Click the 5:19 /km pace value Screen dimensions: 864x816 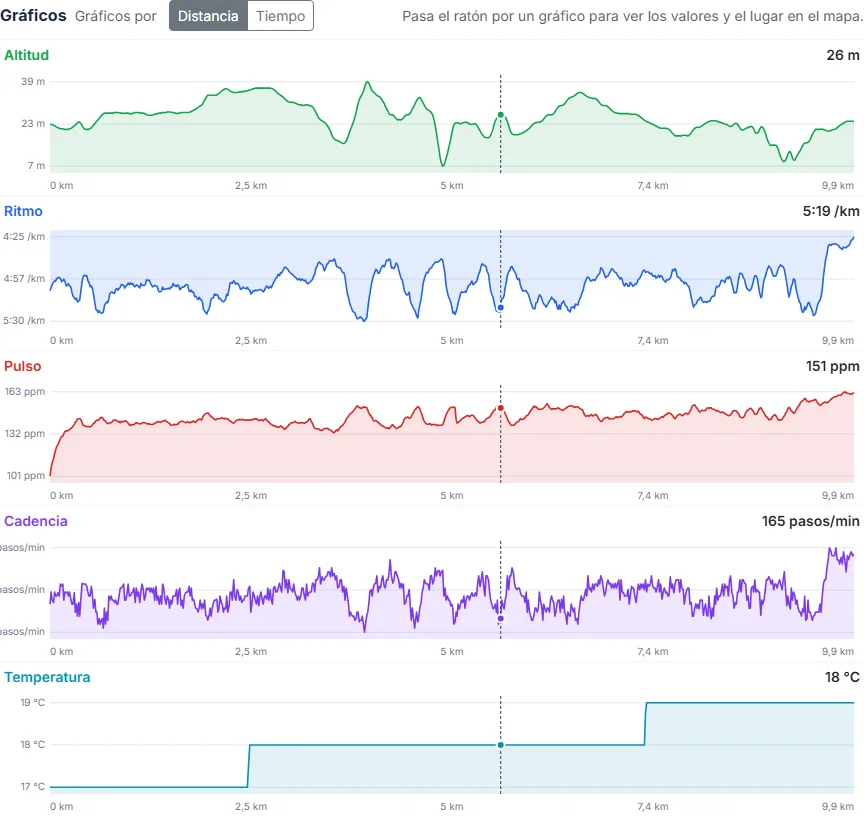[831, 211]
